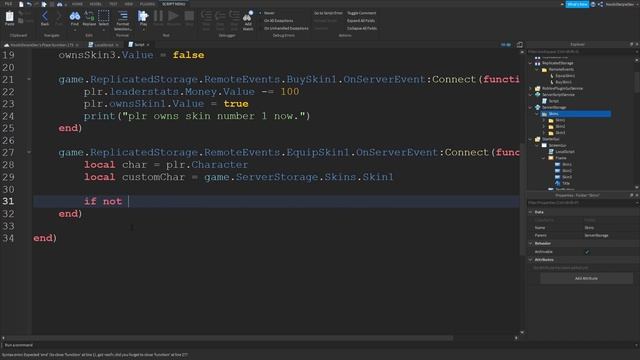Click the Explorer panel vertical scrollbar
640x360 pixels.
pos(637,82)
